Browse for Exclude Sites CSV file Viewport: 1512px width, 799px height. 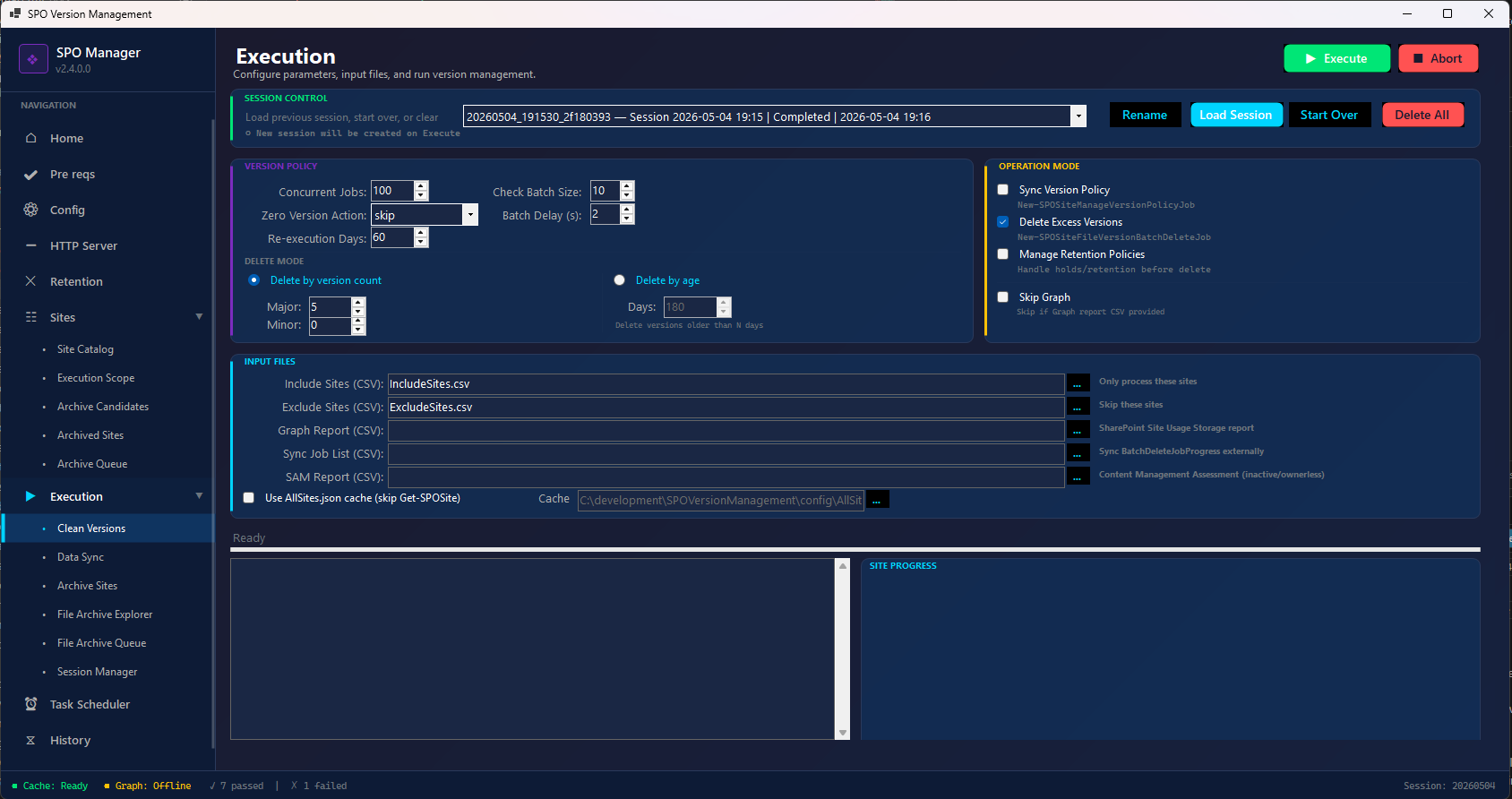(x=1078, y=408)
